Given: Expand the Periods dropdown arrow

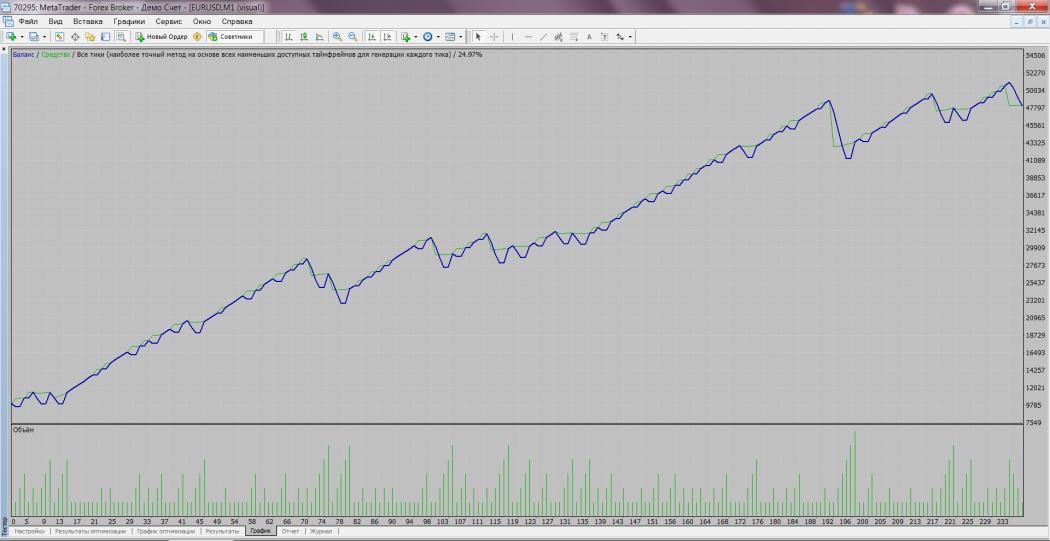Looking at the screenshot, I should 438,37.
